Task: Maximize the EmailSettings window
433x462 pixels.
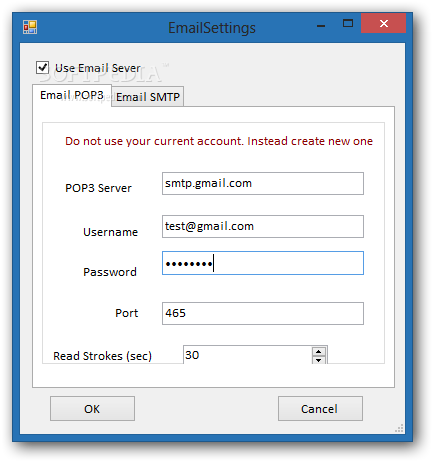Action: click(348, 24)
